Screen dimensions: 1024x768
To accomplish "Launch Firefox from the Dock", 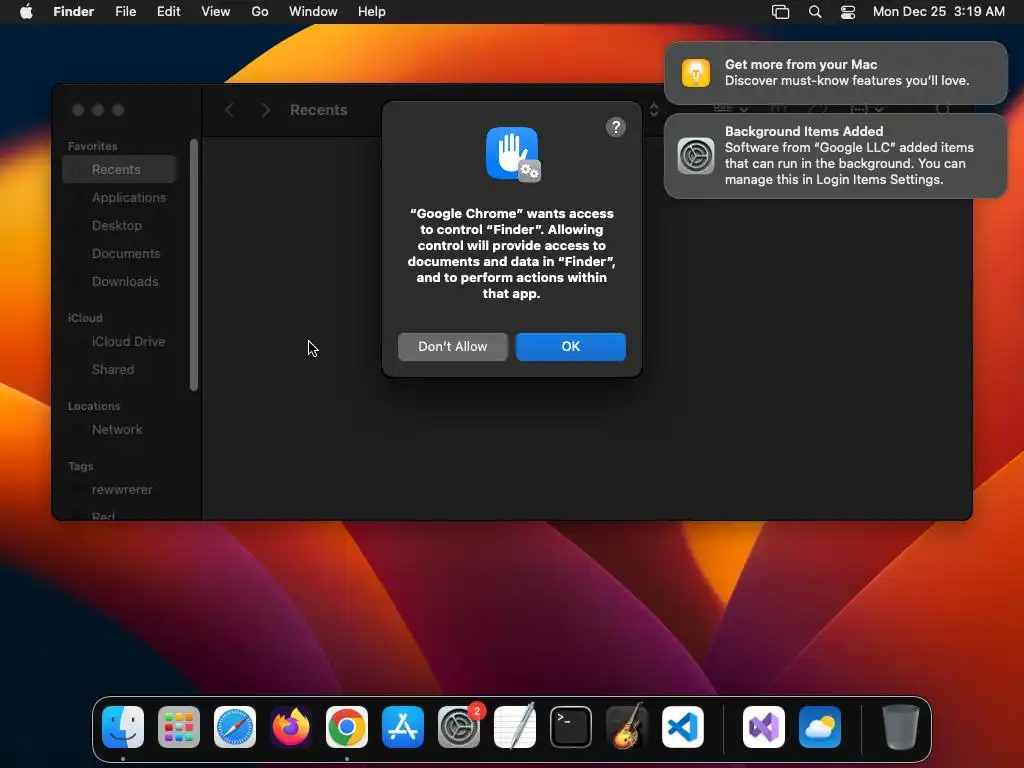I will (291, 727).
